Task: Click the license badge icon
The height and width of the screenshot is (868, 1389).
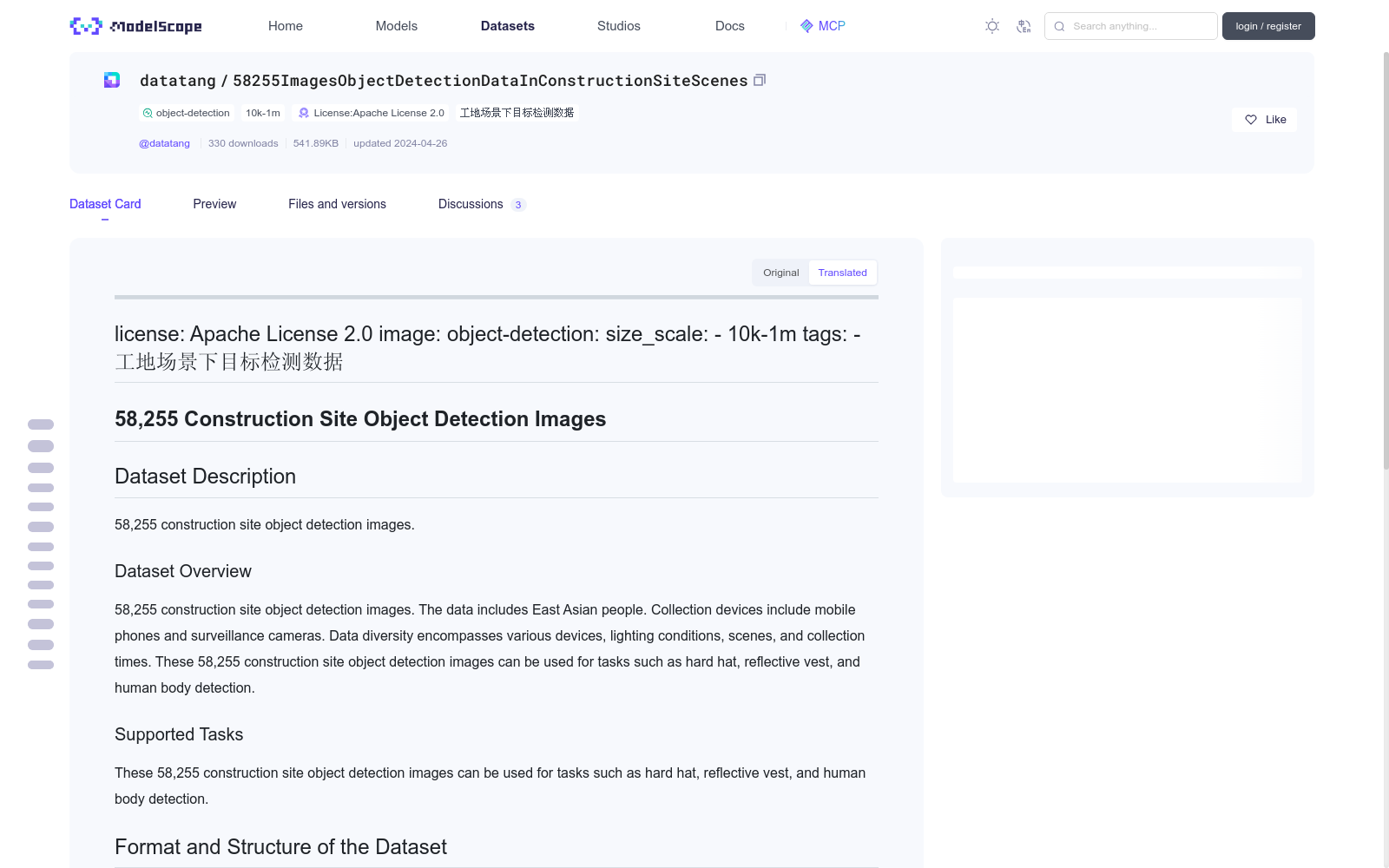Action: (x=304, y=113)
